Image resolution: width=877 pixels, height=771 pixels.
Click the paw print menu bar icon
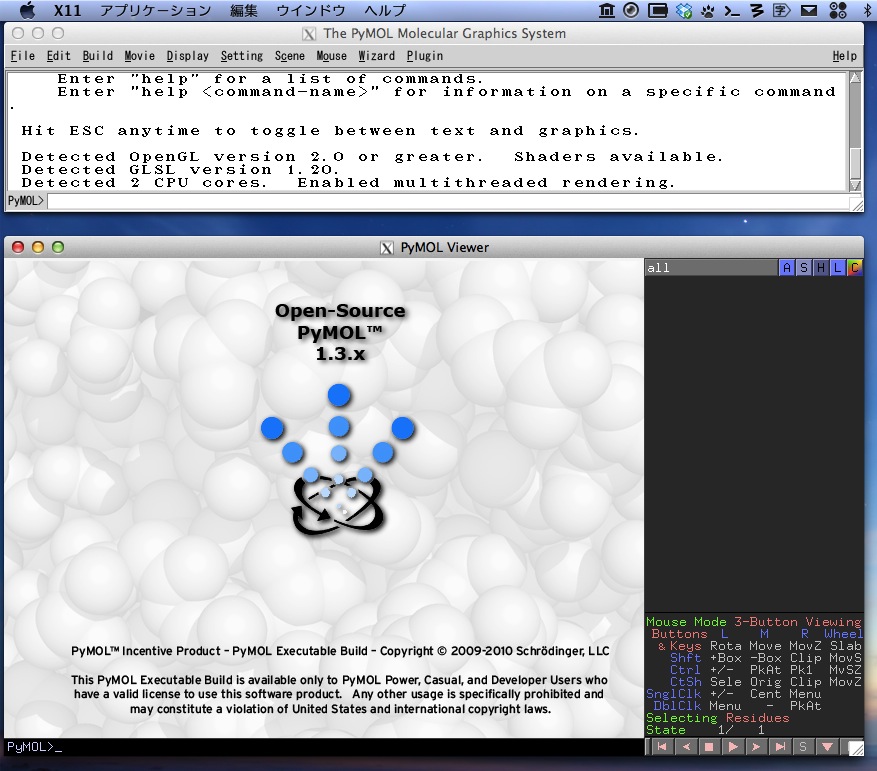click(708, 10)
